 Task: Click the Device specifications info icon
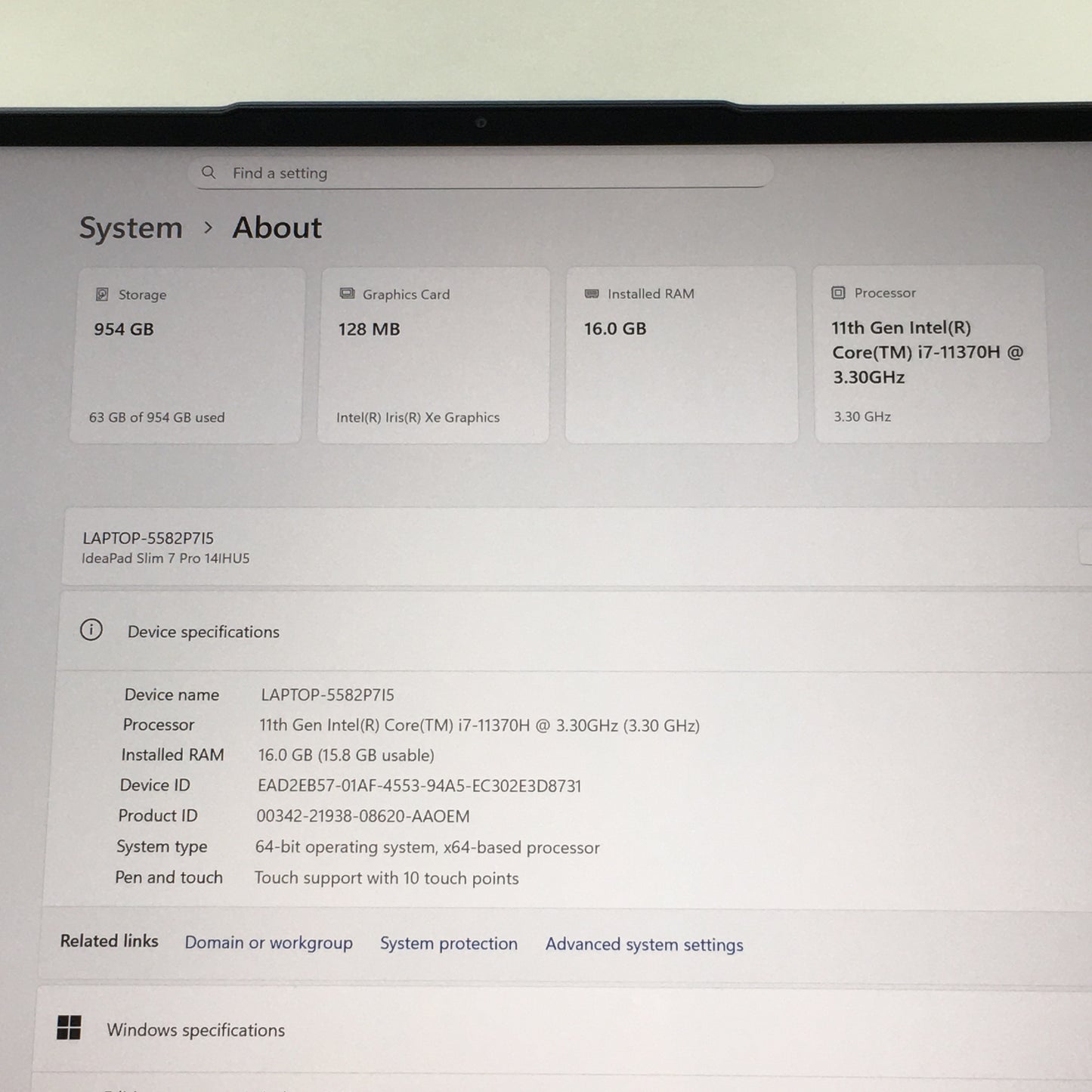click(91, 630)
